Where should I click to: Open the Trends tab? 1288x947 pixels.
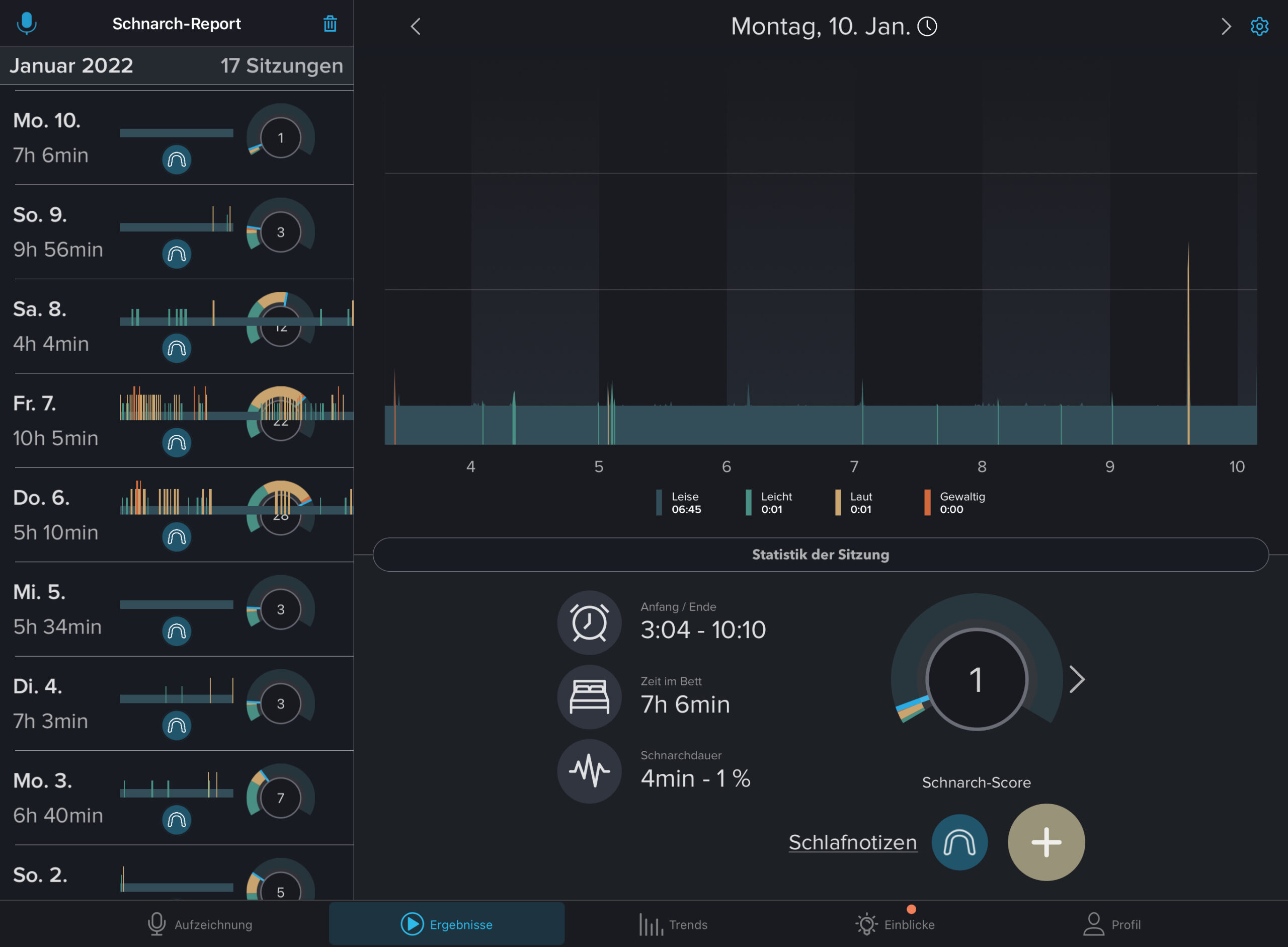tap(673, 924)
